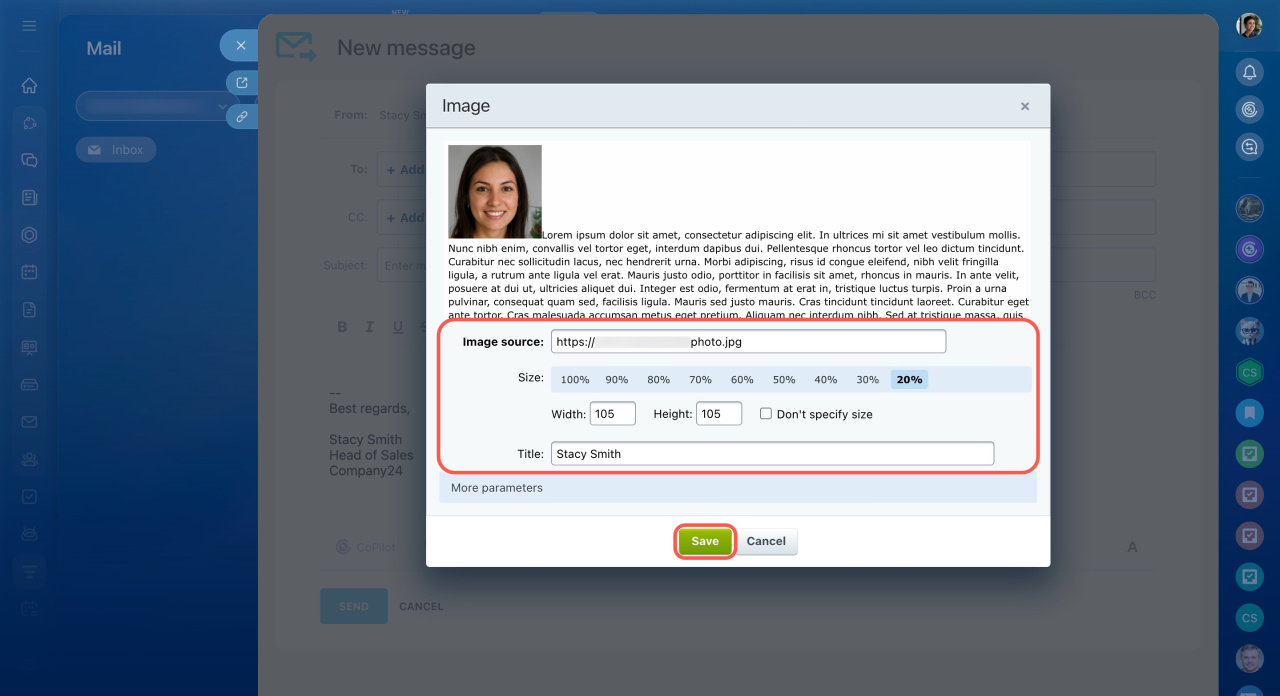1280x696 pixels.
Task: Select the 100% size option
Action: [x=575, y=380]
